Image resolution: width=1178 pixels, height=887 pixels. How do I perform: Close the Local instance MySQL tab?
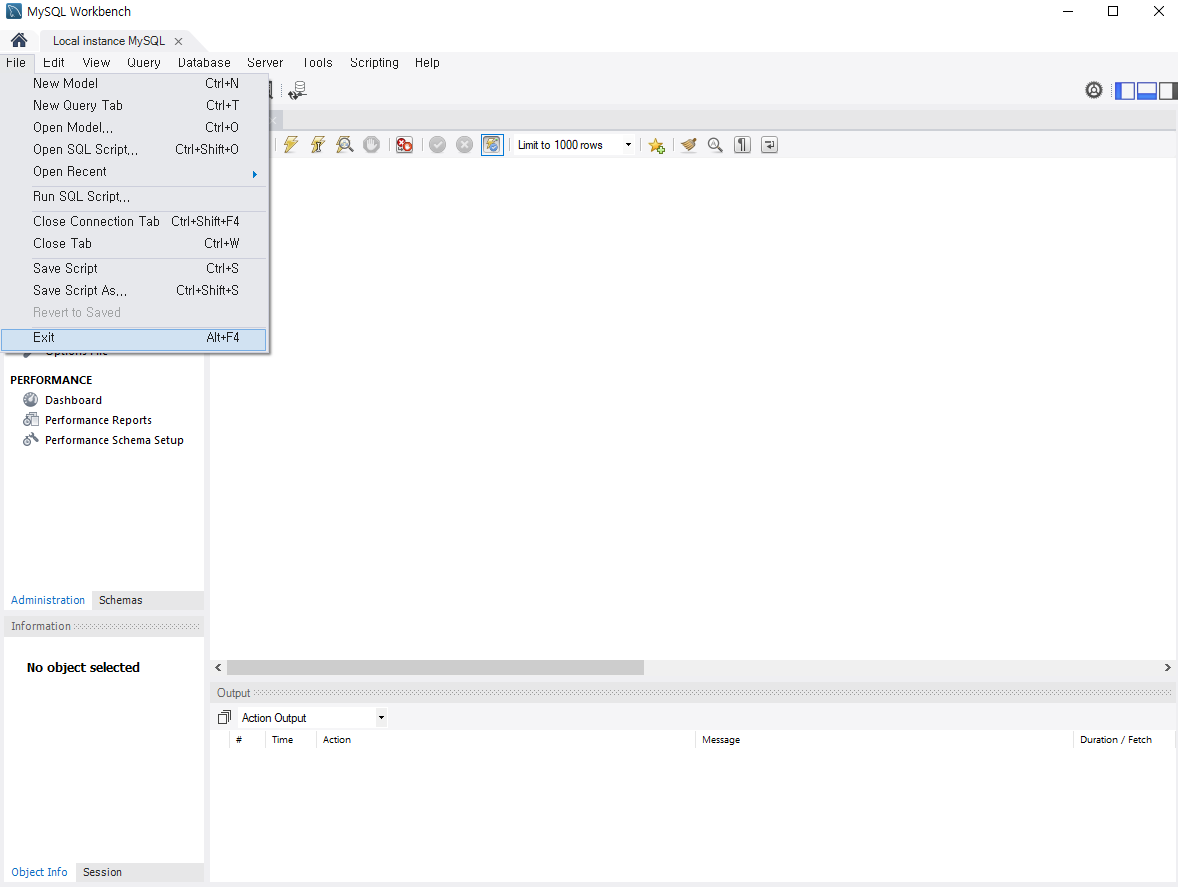click(178, 41)
